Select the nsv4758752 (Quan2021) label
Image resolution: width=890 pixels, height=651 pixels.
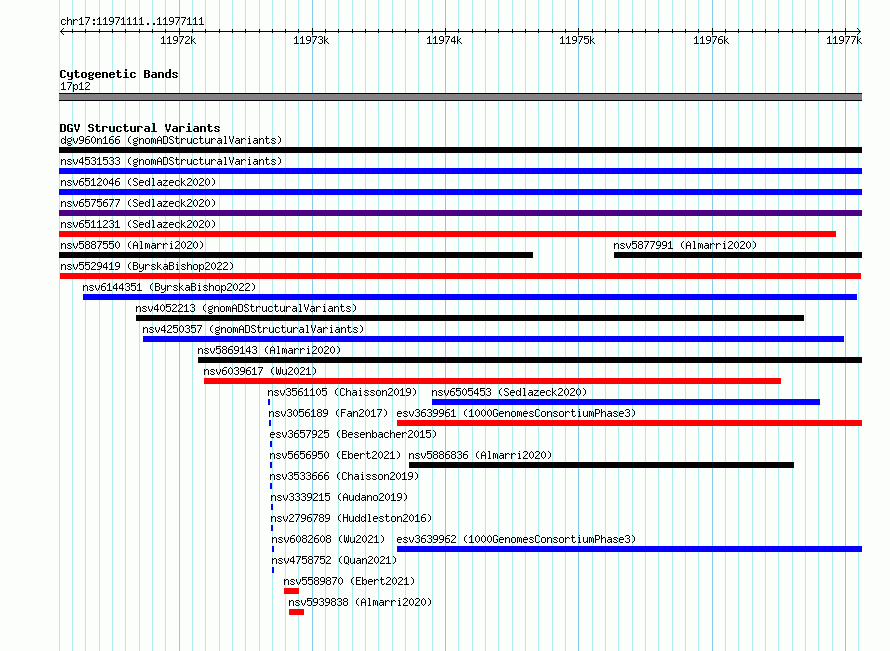point(334,560)
